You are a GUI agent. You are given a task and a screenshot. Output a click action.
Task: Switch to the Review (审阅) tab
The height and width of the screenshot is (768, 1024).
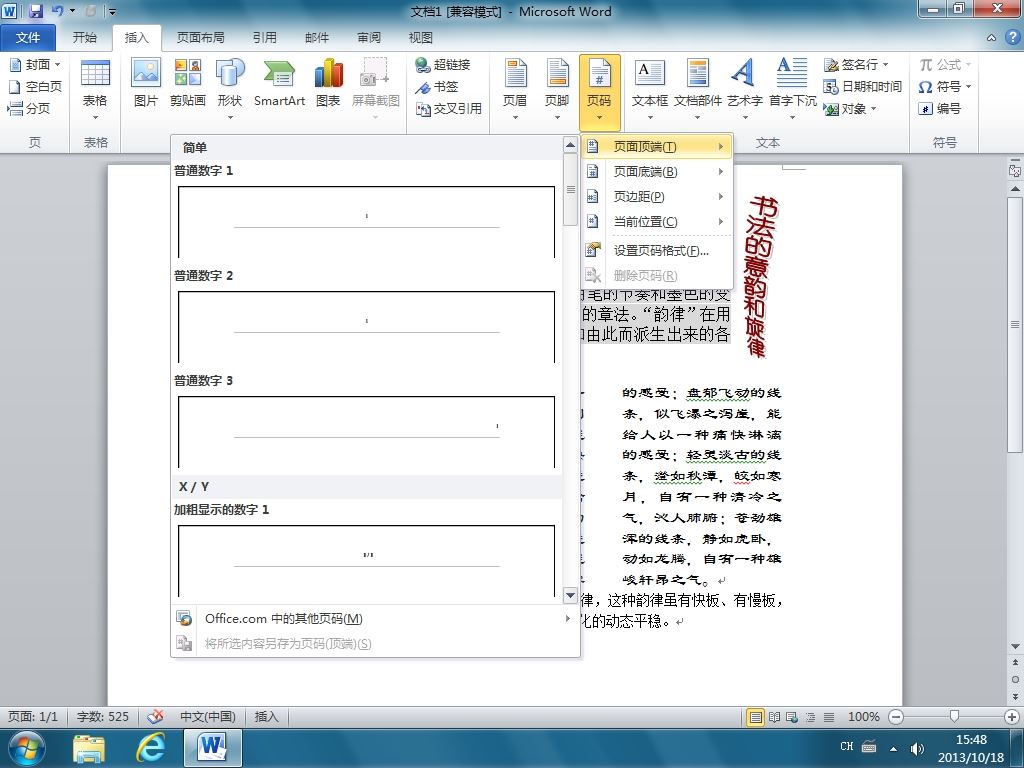tap(369, 38)
